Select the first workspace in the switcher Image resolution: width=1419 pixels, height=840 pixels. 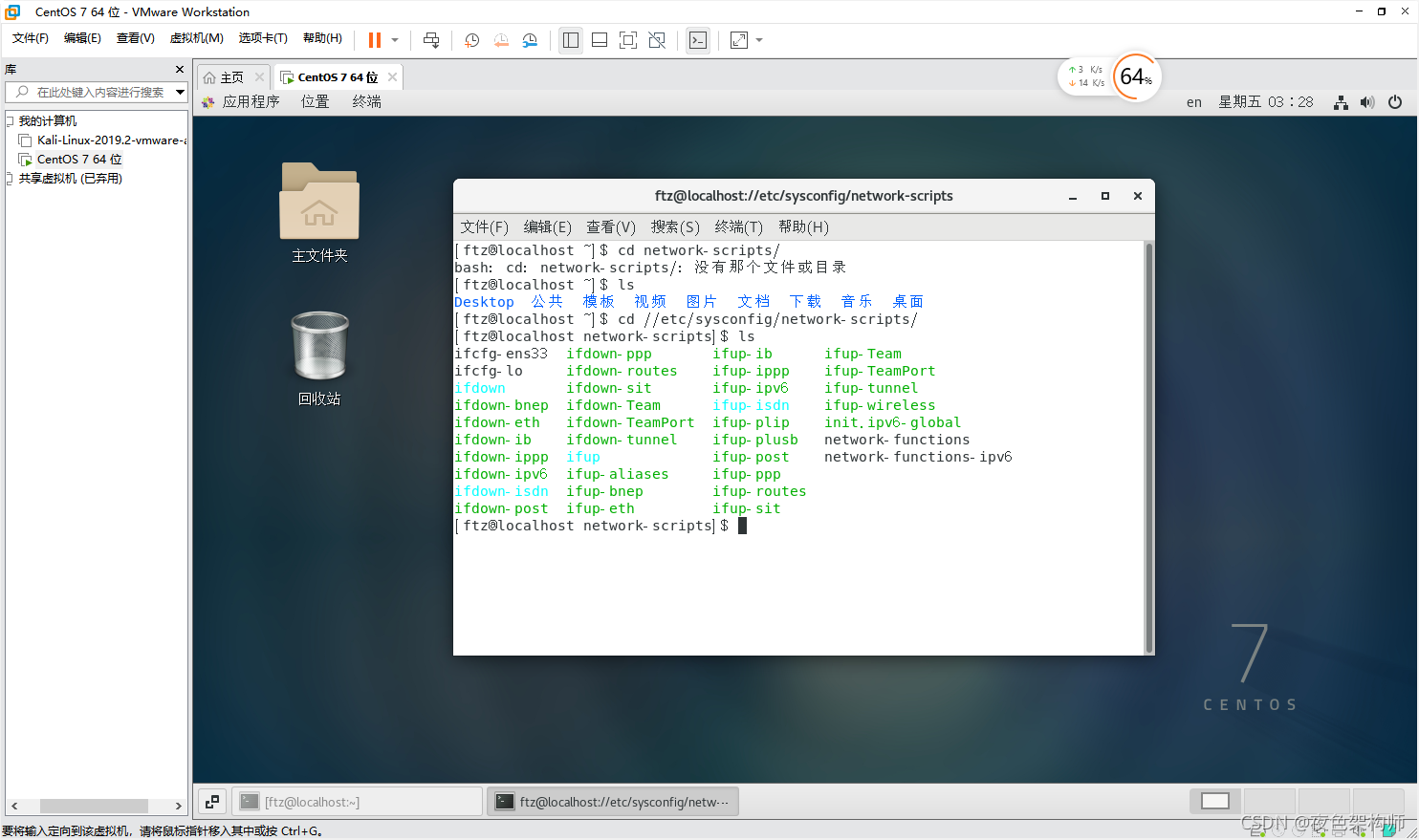coord(1215,801)
